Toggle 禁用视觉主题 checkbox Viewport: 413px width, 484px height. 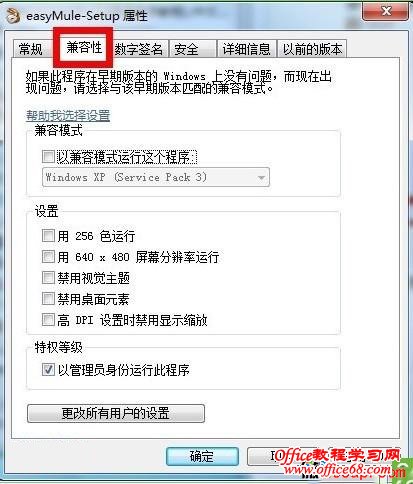(x=48, y=278)
